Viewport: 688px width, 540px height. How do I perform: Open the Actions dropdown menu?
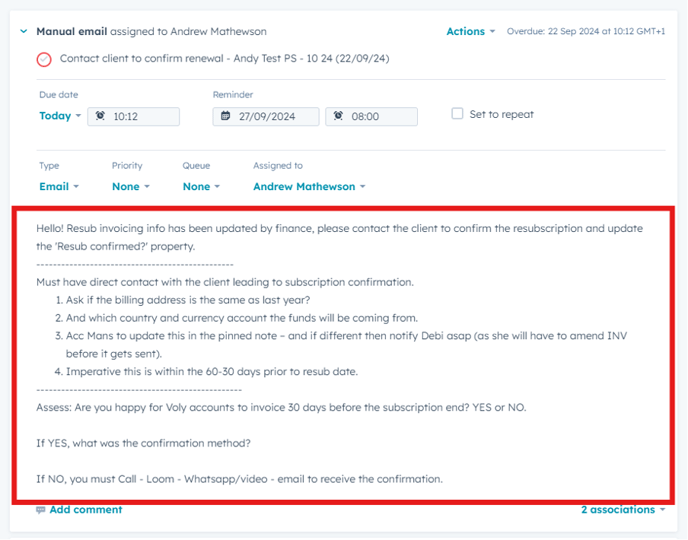(x=470, y=32)
